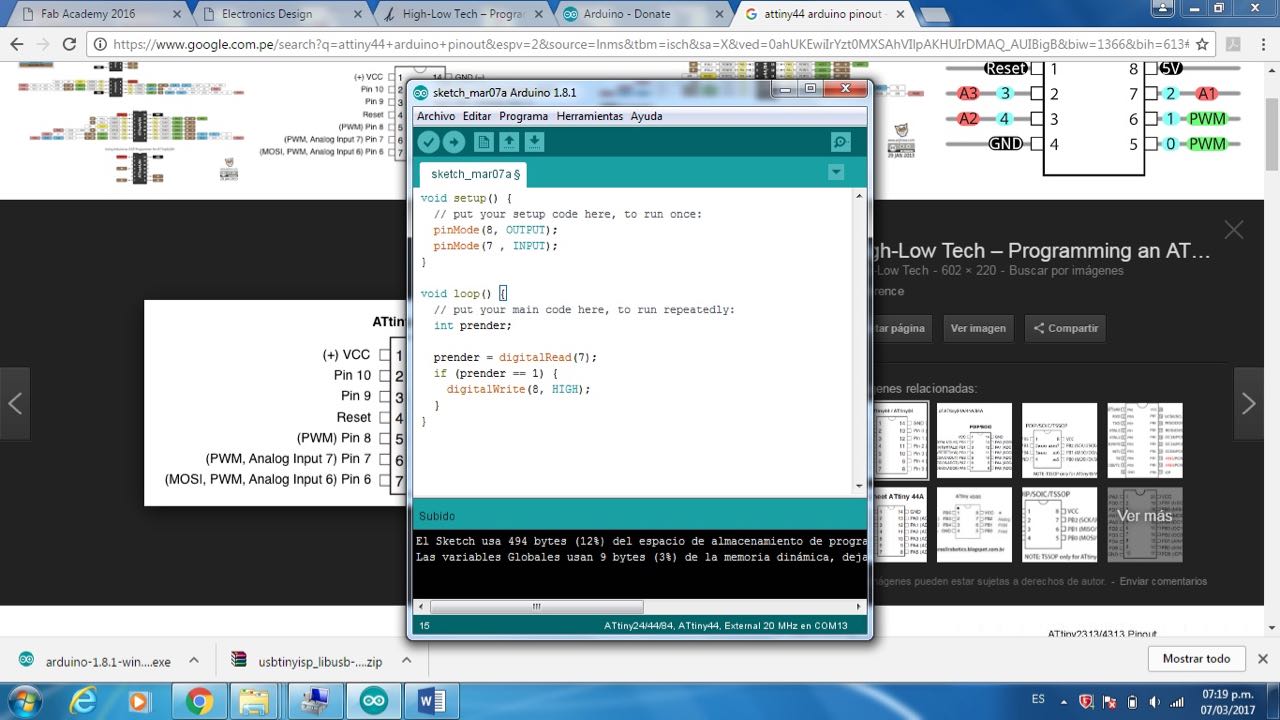Upload the sketch with the arrow button
Image resolution: width=1280 pixels, height=720 pixels.
tap(454, 142)
